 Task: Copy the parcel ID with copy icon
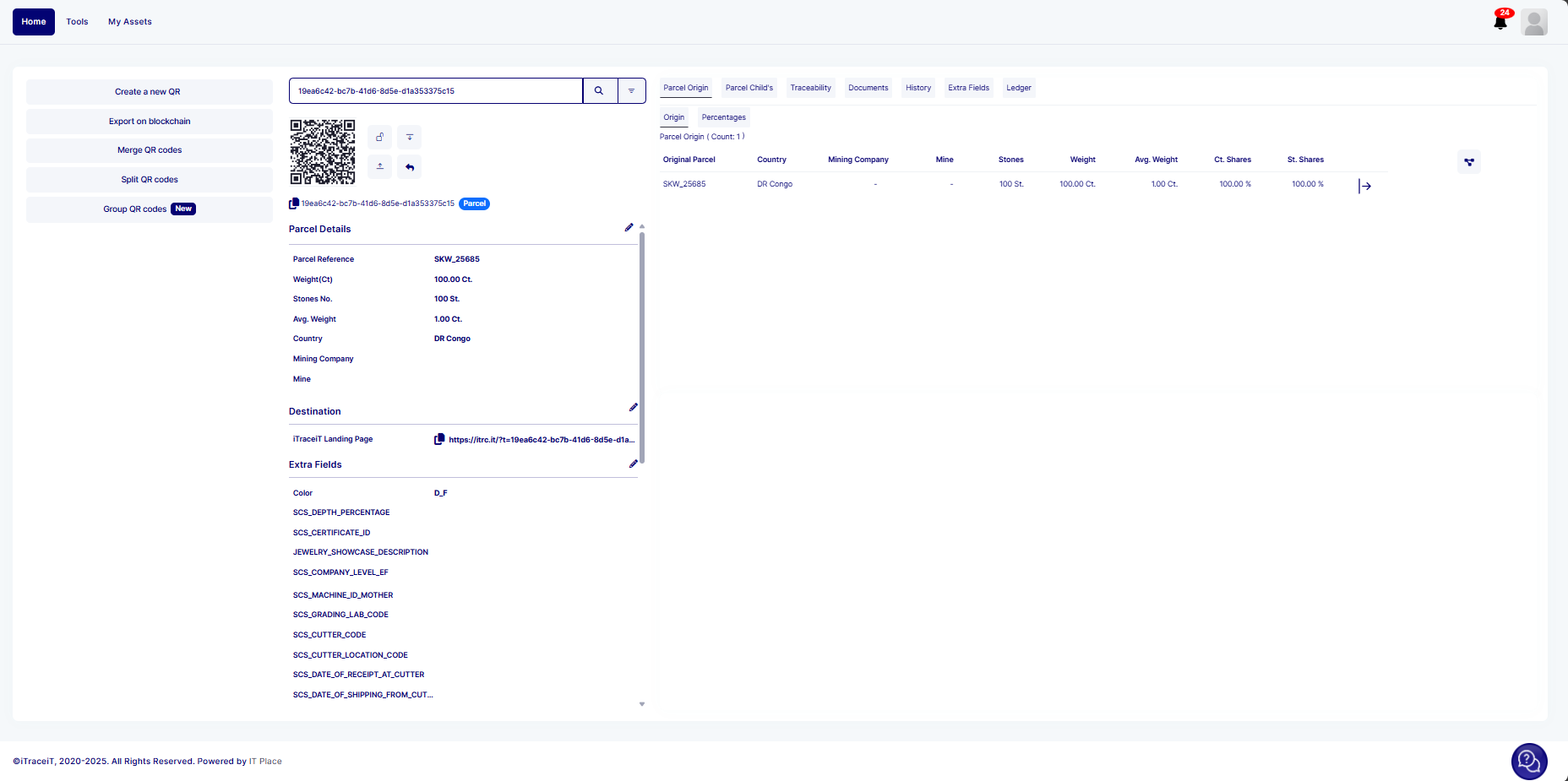click(x=294, y=203)
